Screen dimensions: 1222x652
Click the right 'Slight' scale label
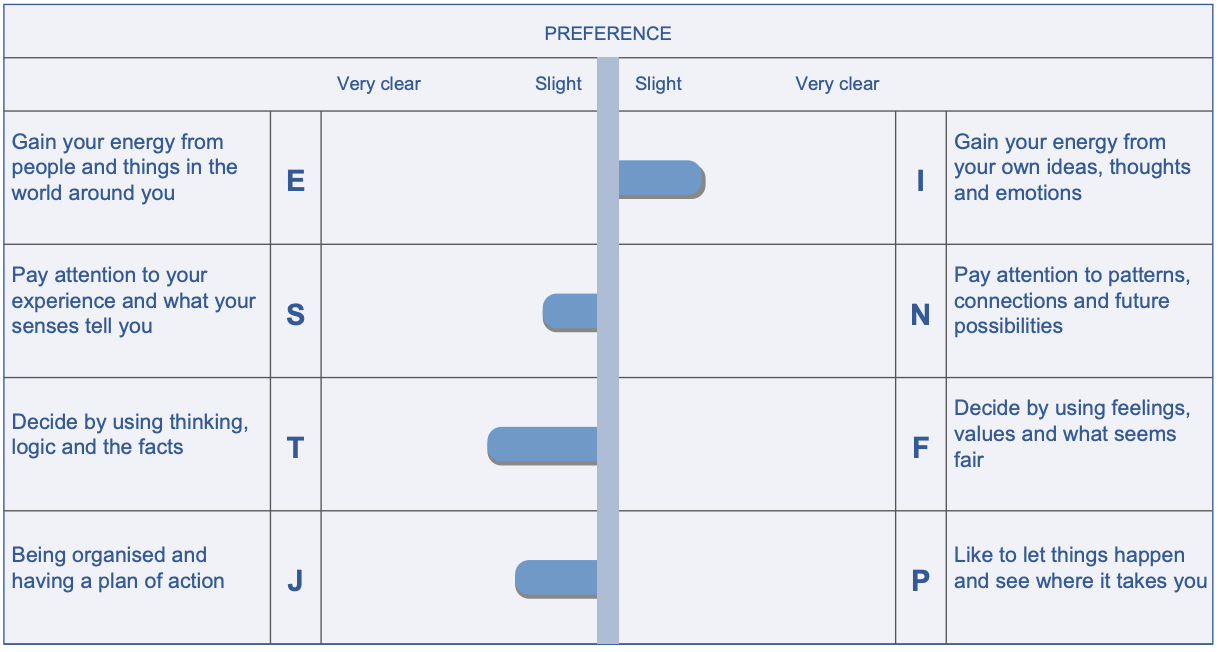click(658, 84)
